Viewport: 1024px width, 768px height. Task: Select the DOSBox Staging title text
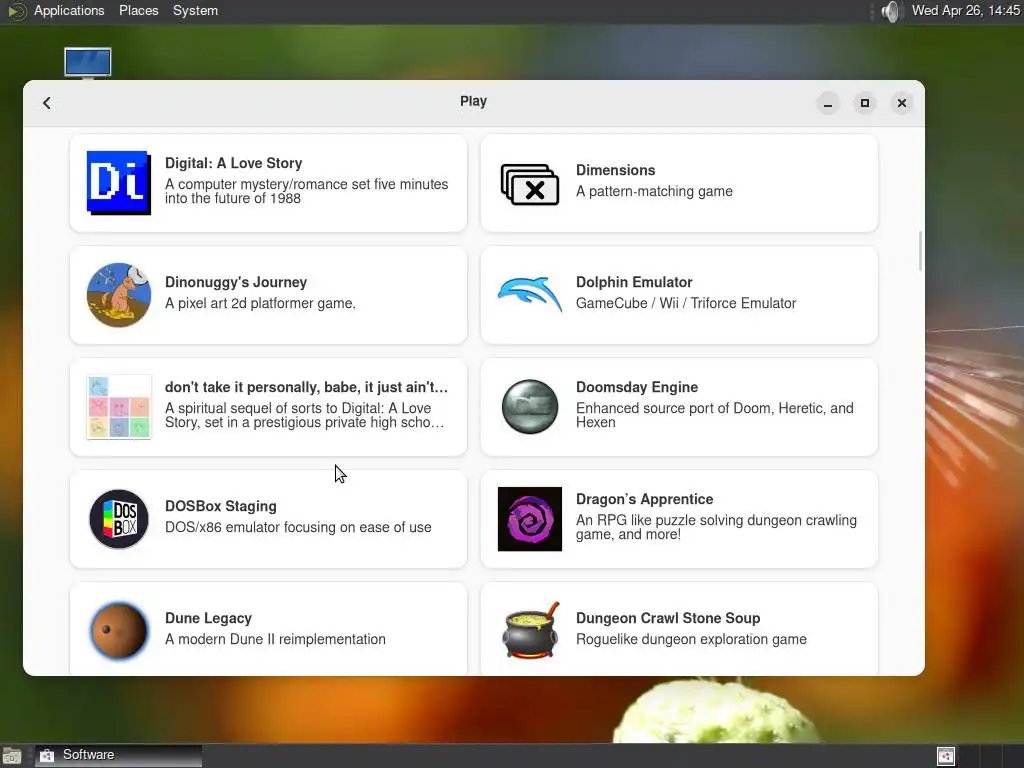coord(221,506)
